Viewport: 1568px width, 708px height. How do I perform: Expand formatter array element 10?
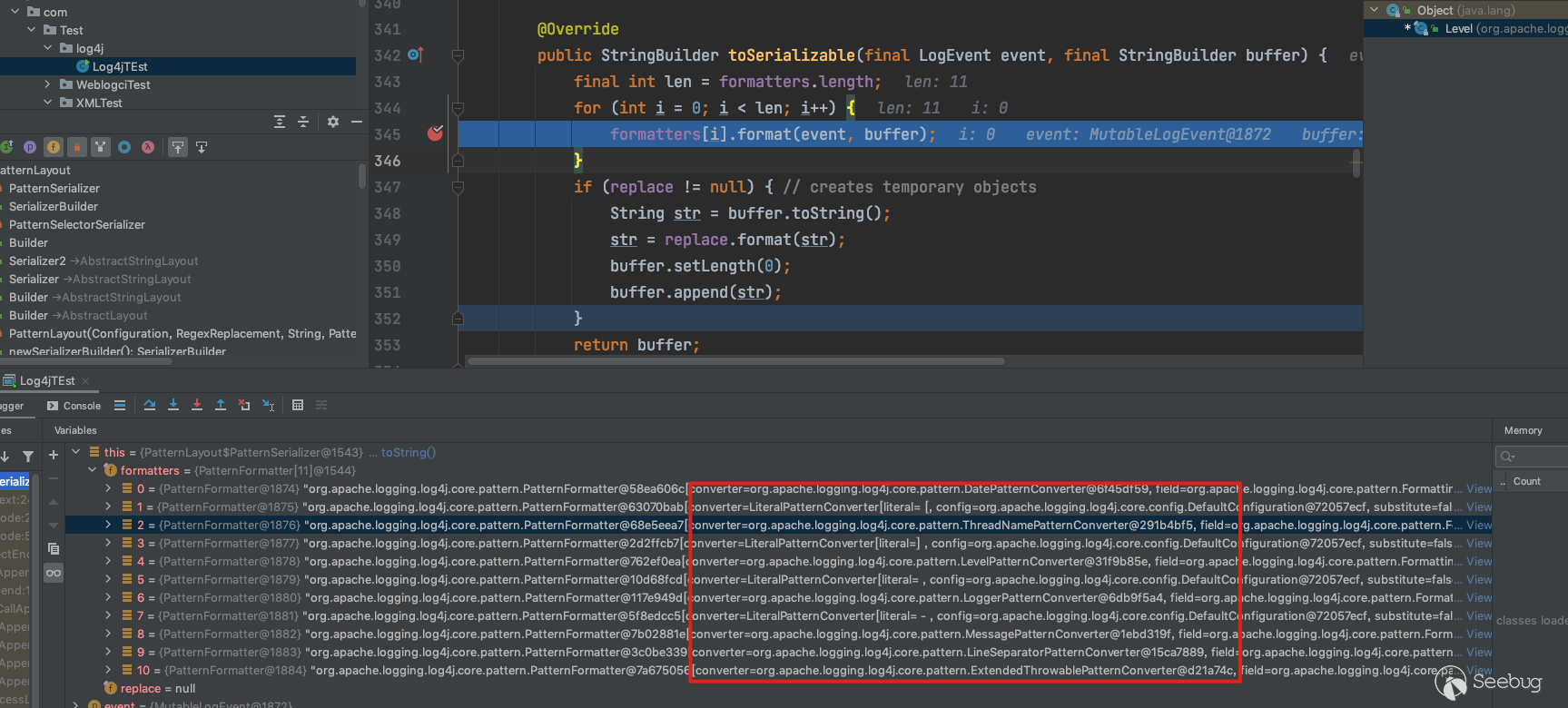click(x=108, y=670)
